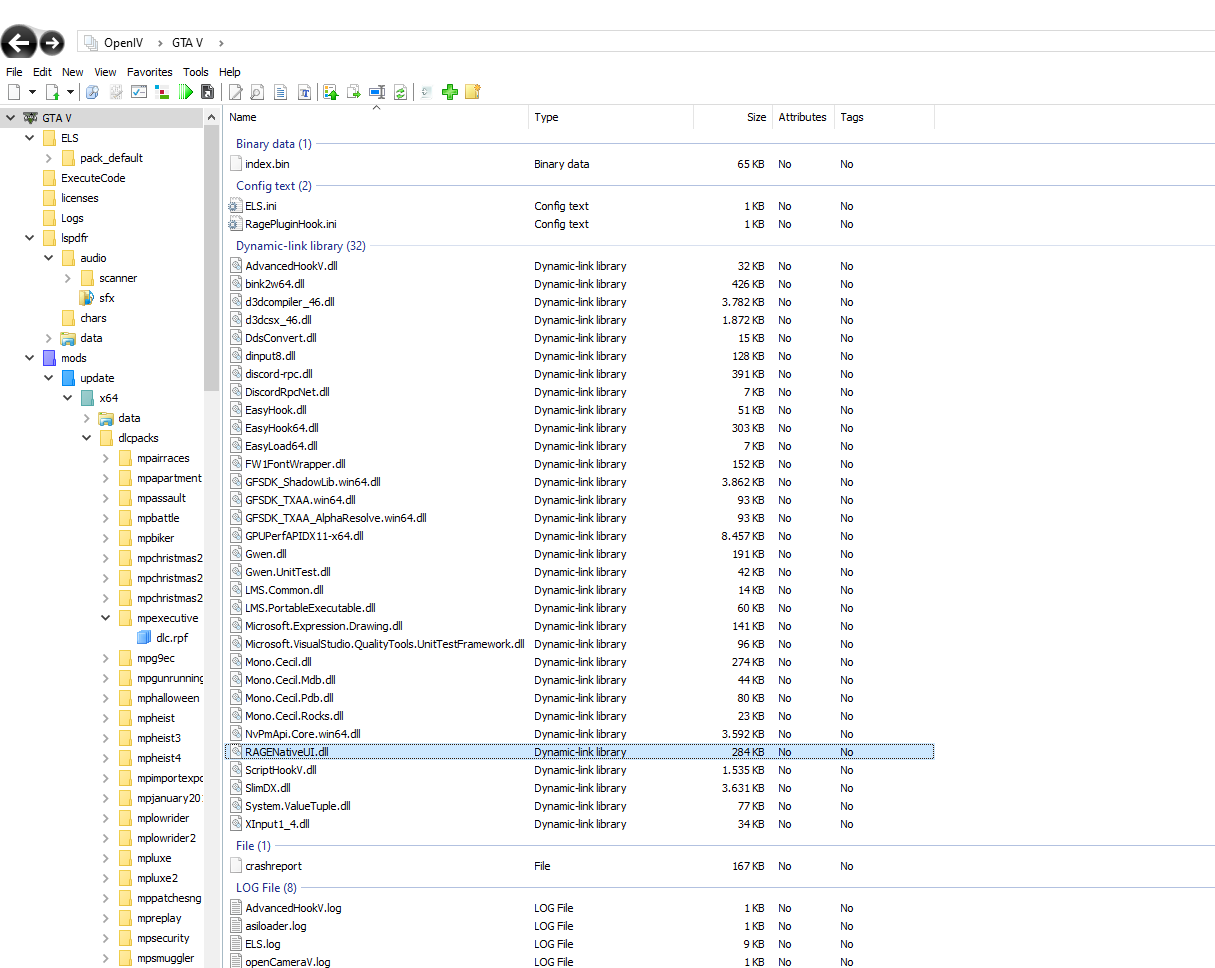The width and height of the screenshot is (1215, 968).
Task: Click the green refresh arrows icon
Action: tap(400, 92)
